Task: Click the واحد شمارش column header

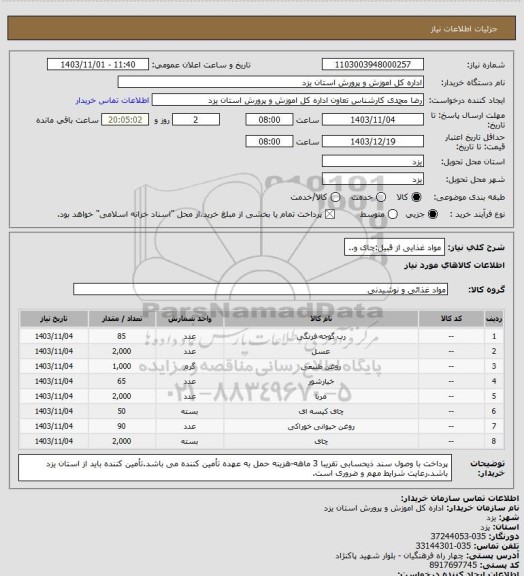Action: (x=190, y=319)
